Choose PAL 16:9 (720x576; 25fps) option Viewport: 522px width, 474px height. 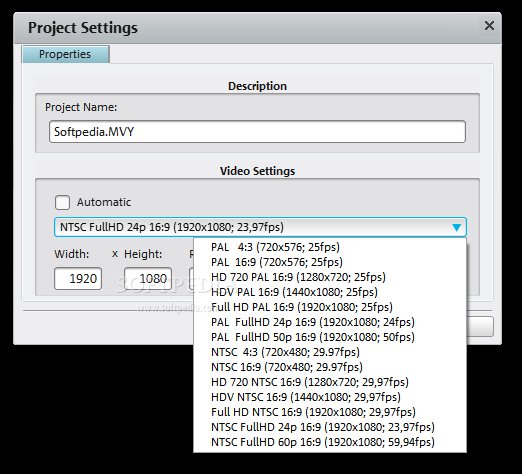[330, 262]
